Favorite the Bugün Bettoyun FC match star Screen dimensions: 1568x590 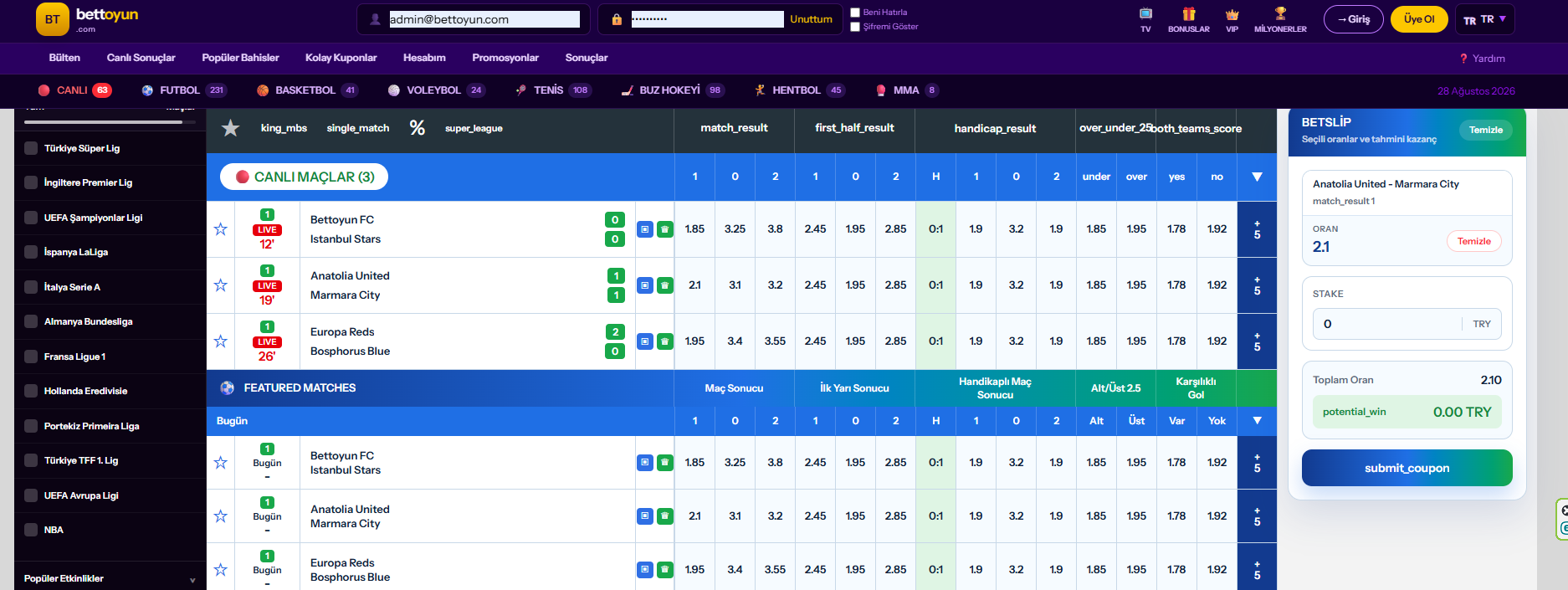220,463
